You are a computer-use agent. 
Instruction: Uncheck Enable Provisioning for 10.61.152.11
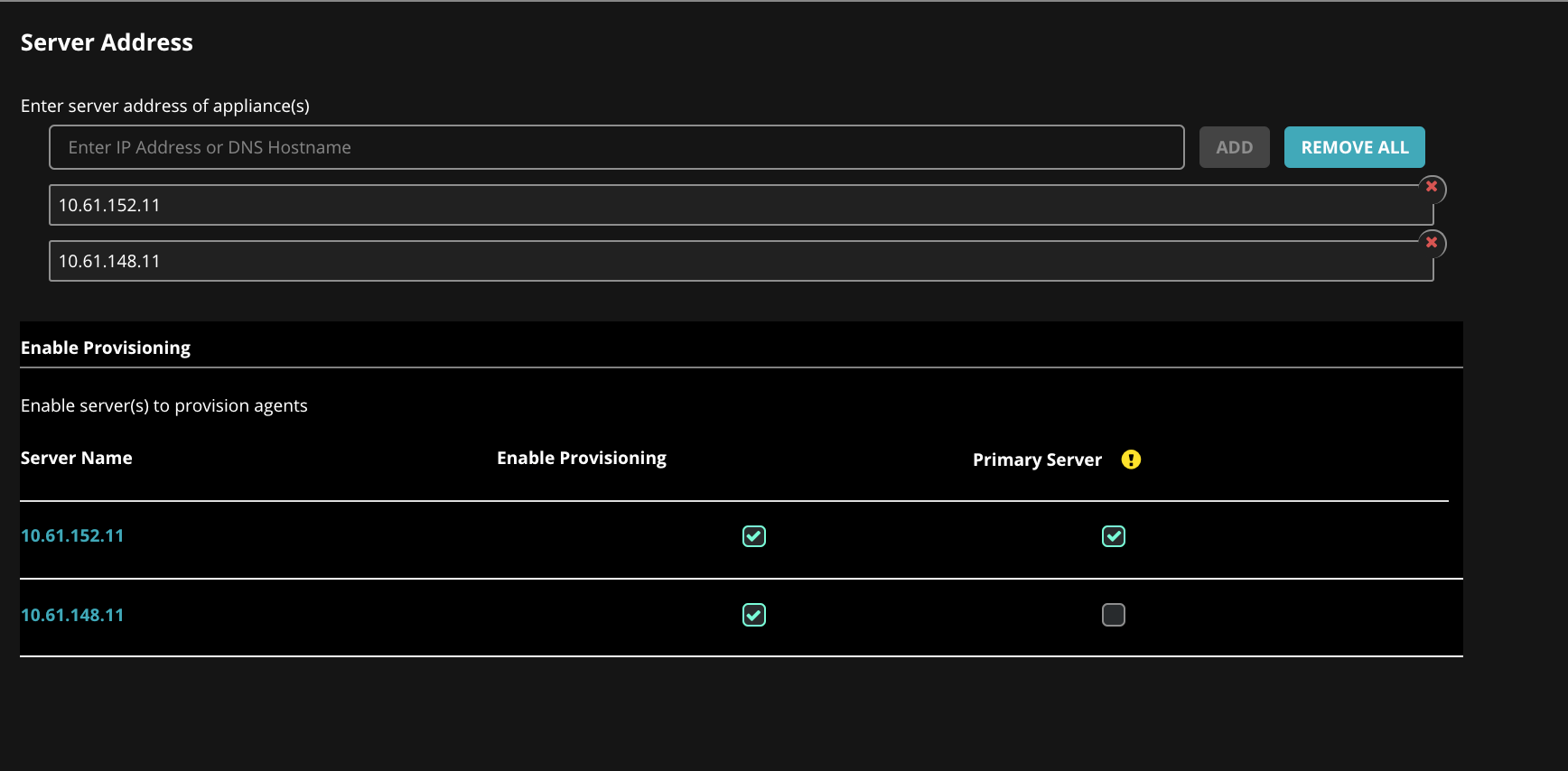754,536
